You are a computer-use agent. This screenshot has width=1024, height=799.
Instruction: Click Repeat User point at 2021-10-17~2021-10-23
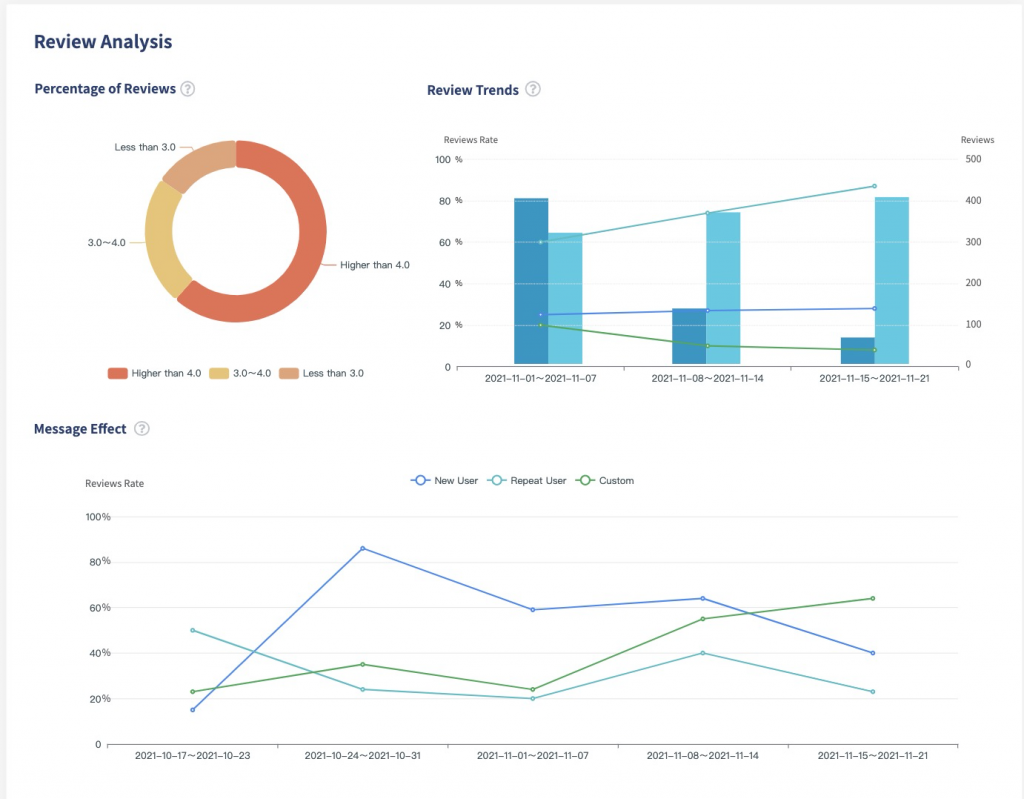(192, 630)
